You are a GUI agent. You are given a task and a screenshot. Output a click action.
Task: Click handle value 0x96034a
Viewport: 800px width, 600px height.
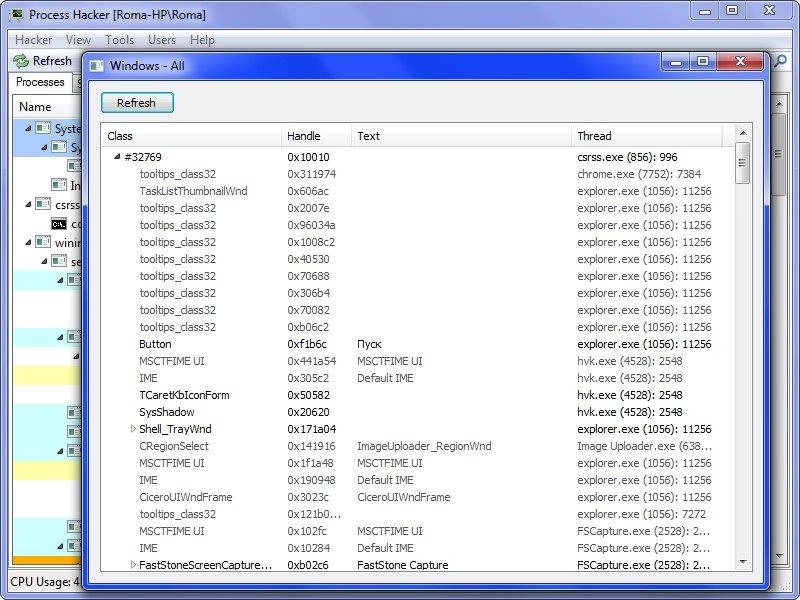tap(311, 225)
